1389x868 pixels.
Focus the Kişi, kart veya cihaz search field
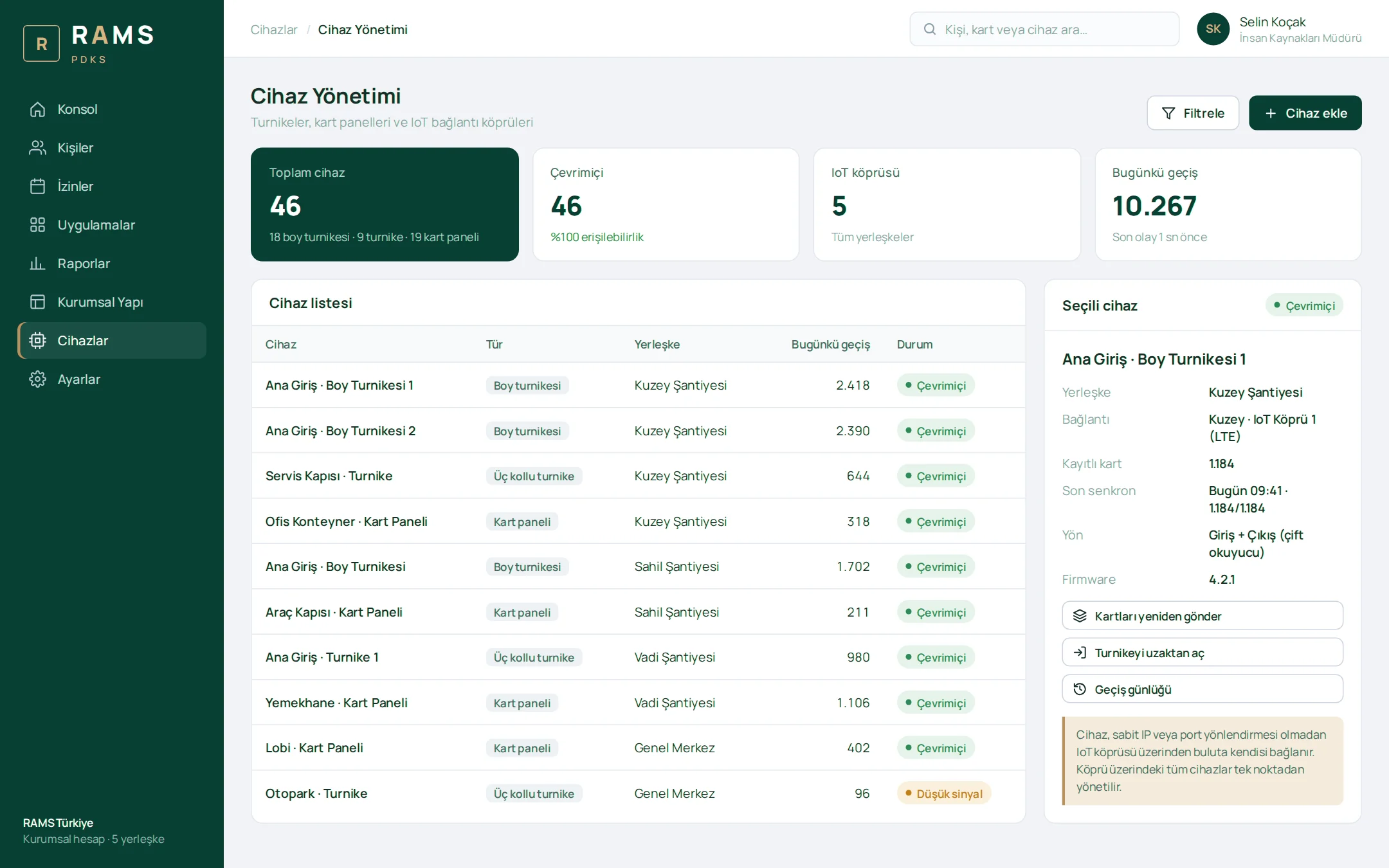click(x=1044, y=29)
